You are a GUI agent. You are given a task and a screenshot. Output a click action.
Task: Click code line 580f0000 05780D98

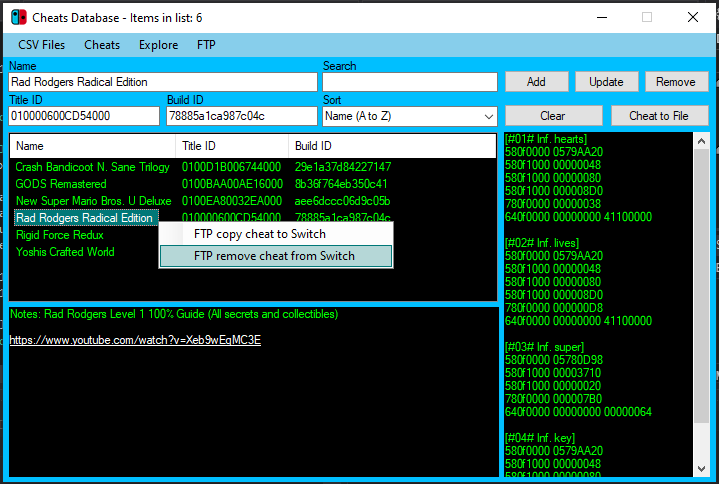tap(554, 360)
